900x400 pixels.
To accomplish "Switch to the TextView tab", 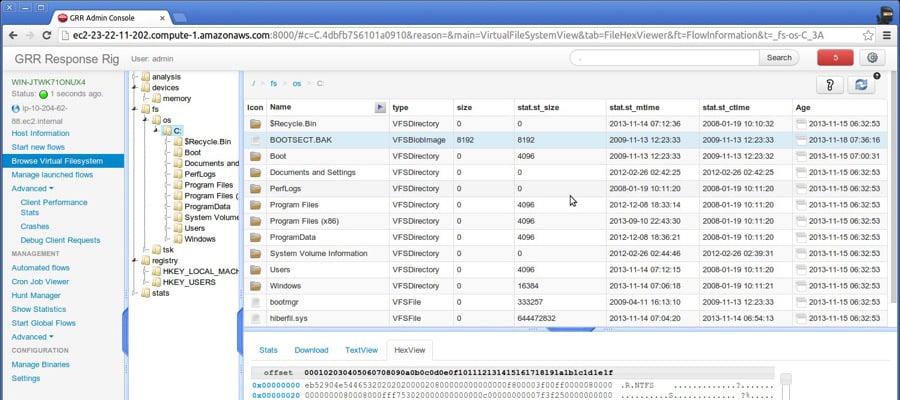I will coord(361,350).
